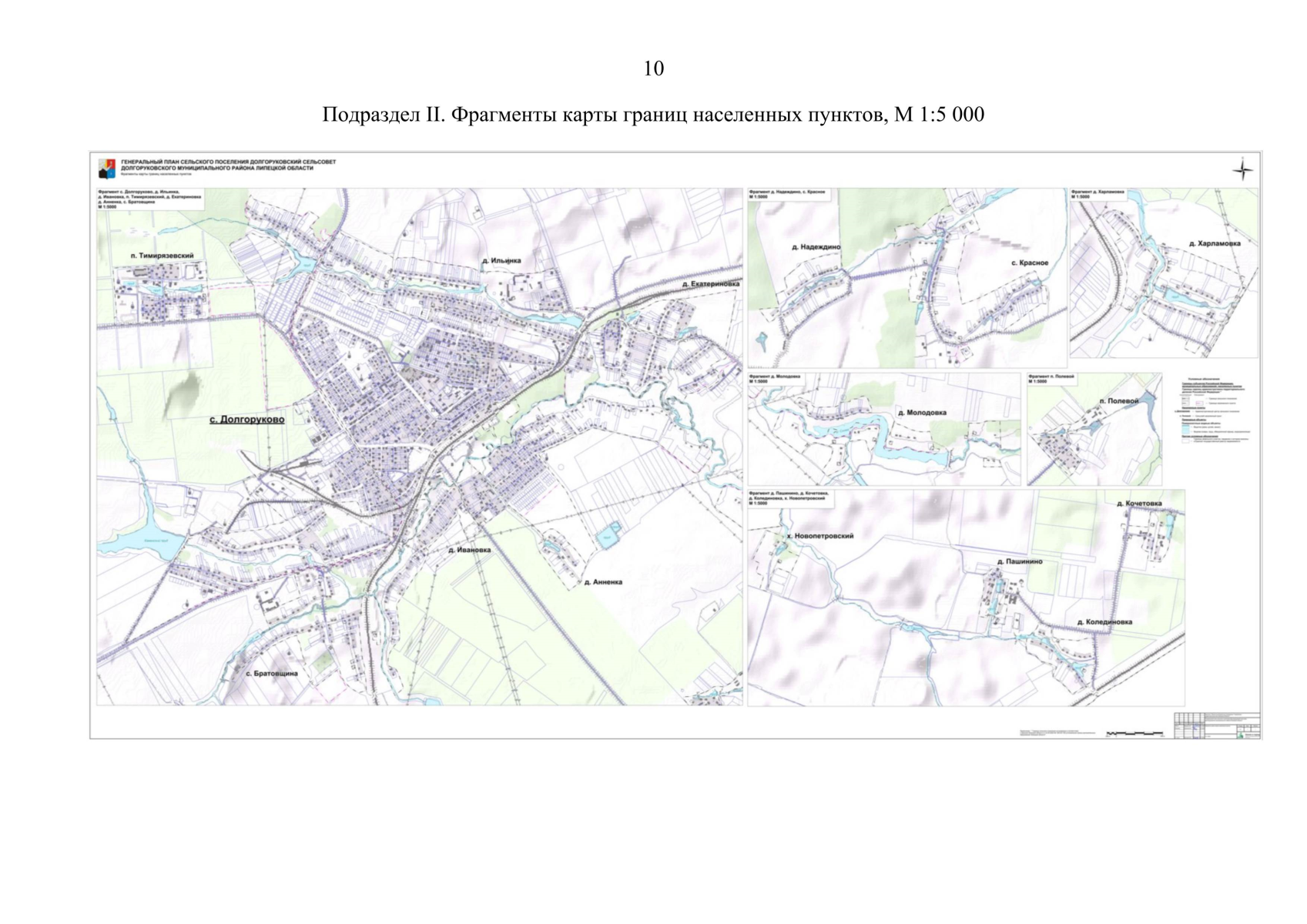Screen dimensions: 1307x924
Task: Click the Подраздел II section heading
Action: (652, 115)
